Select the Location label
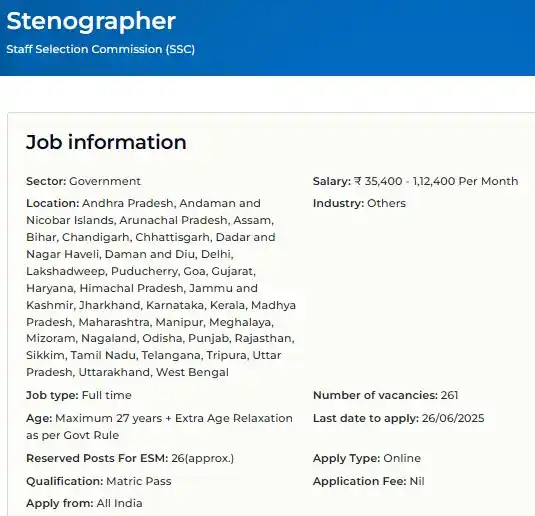The height and width of the screenshot is (516, 535). tap(53, 203)
